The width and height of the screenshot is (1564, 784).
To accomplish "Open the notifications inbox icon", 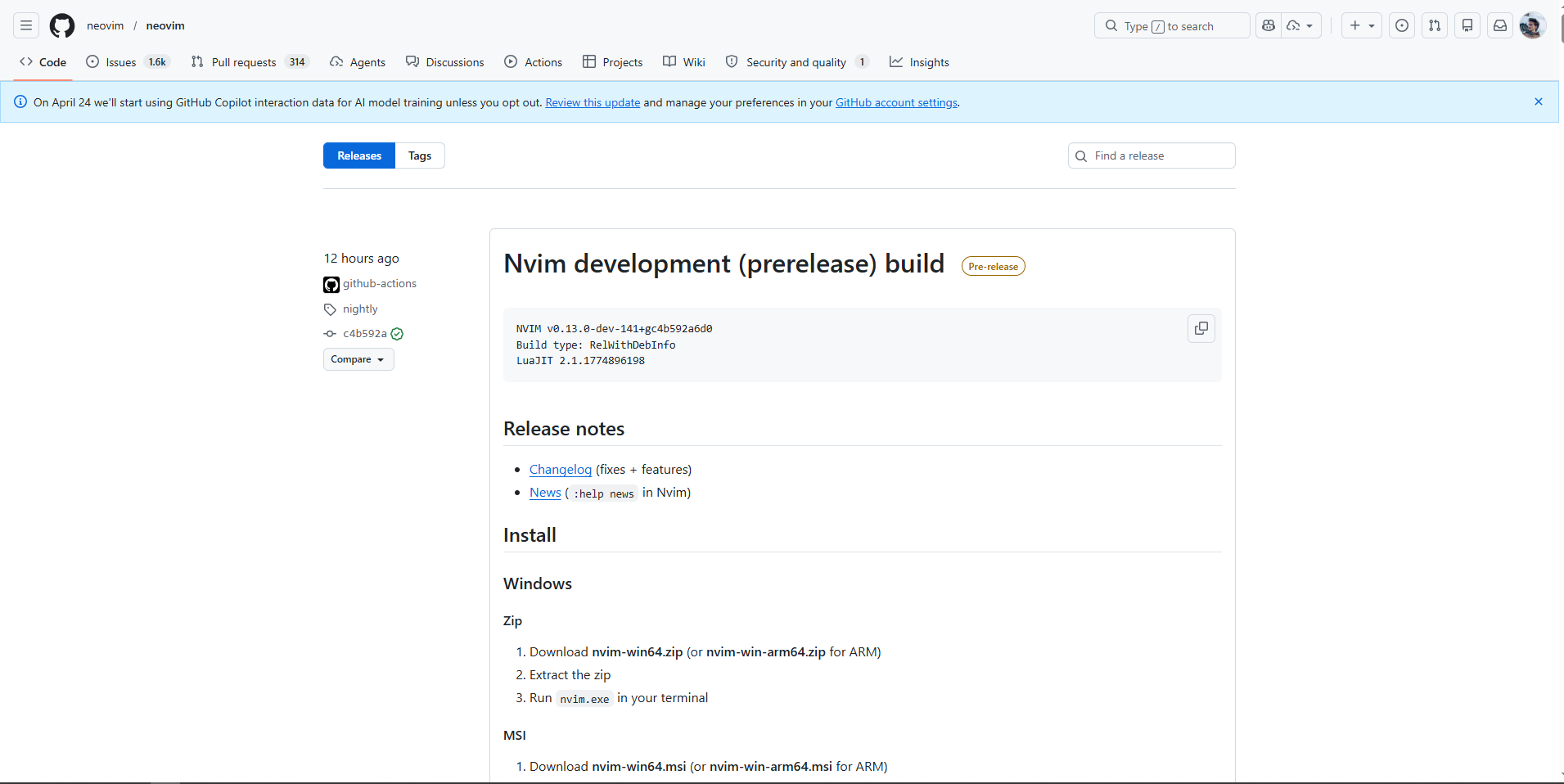I will click(1500, 25).
